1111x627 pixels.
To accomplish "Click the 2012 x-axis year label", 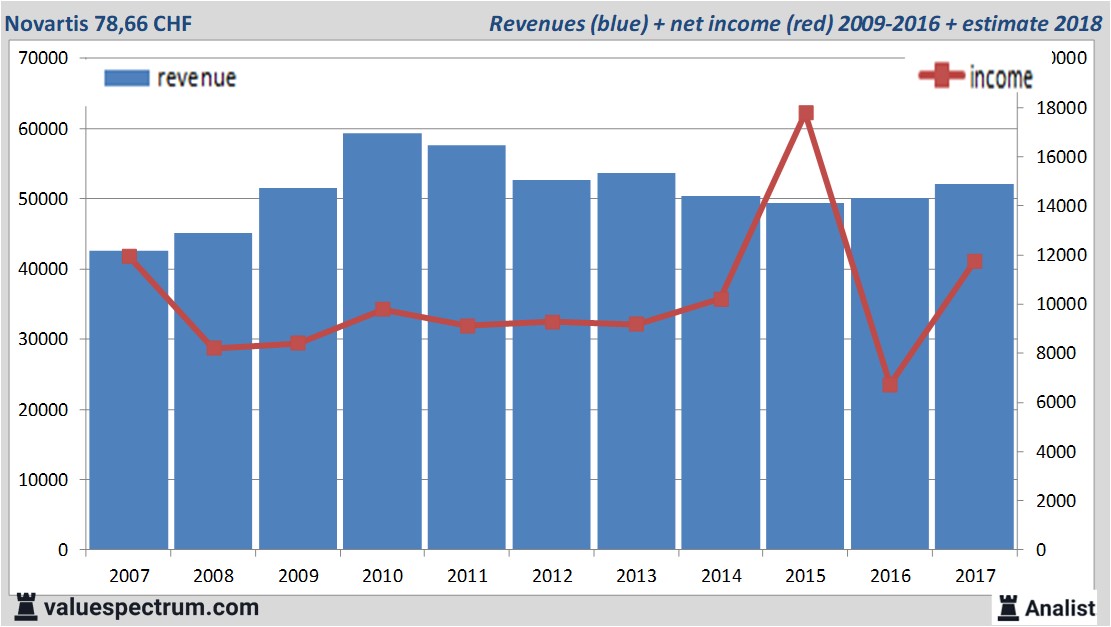I will pyautogui.click(x=551, y=576).
